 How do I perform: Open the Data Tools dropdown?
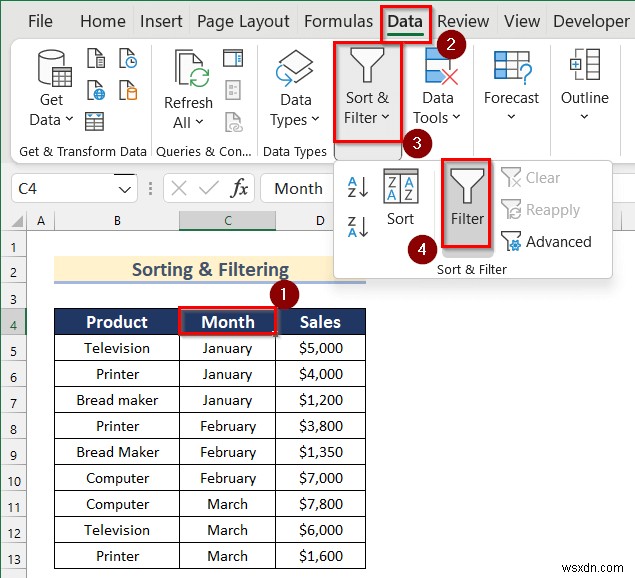pos(437,87)
